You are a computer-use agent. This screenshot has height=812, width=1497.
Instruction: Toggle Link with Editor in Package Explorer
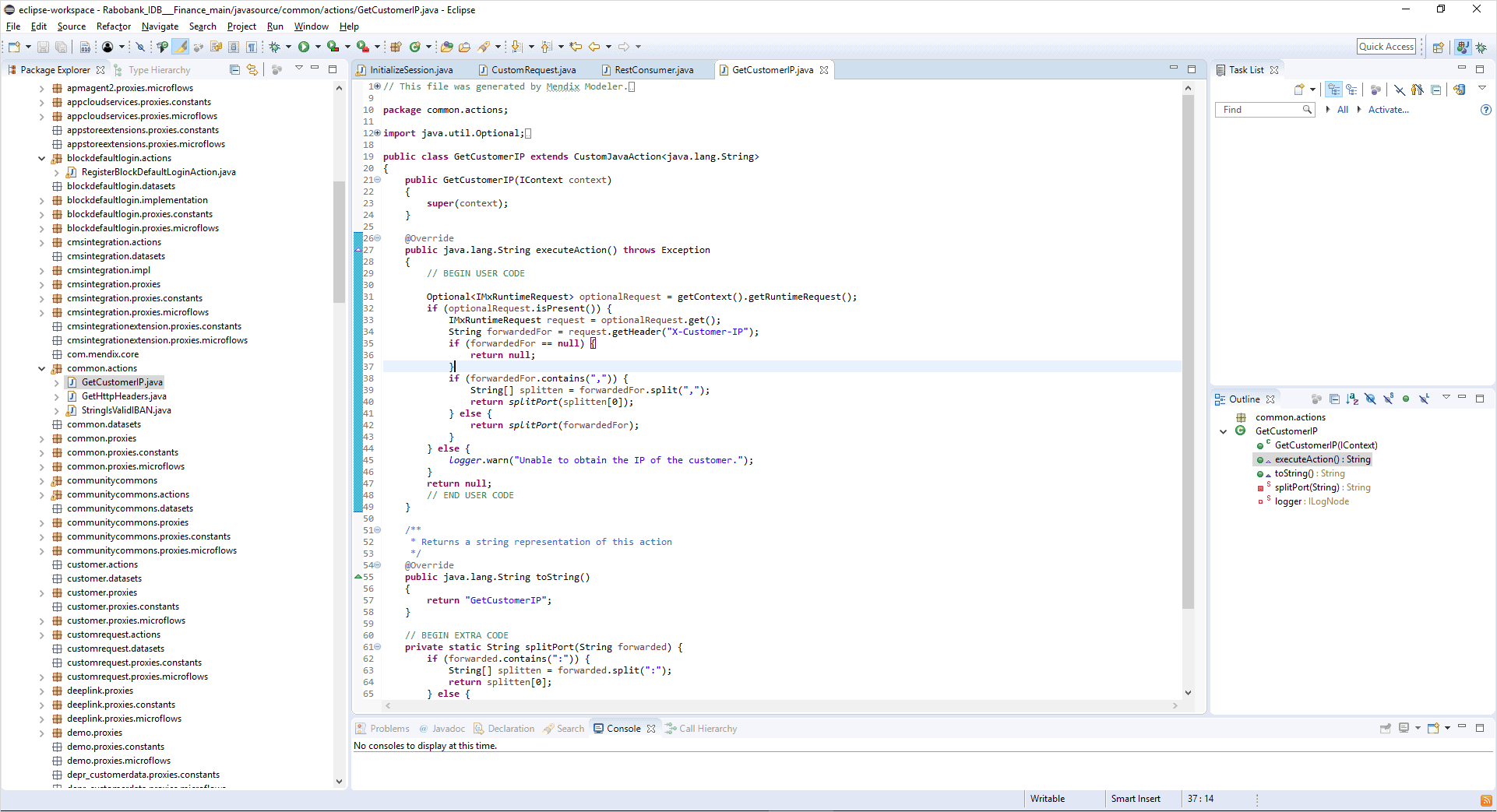tap(252, 69)
